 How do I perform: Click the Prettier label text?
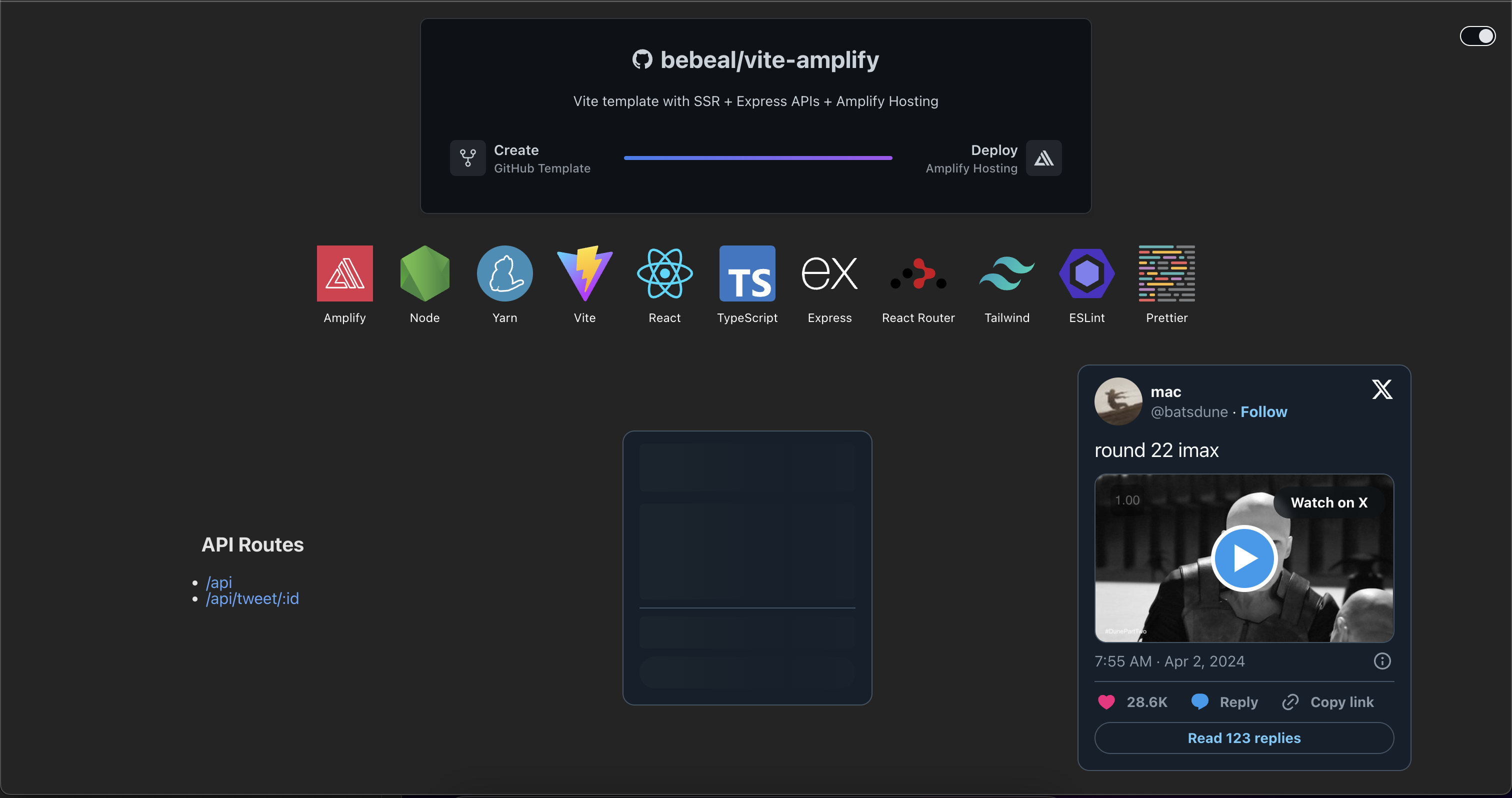point(1166,318)
